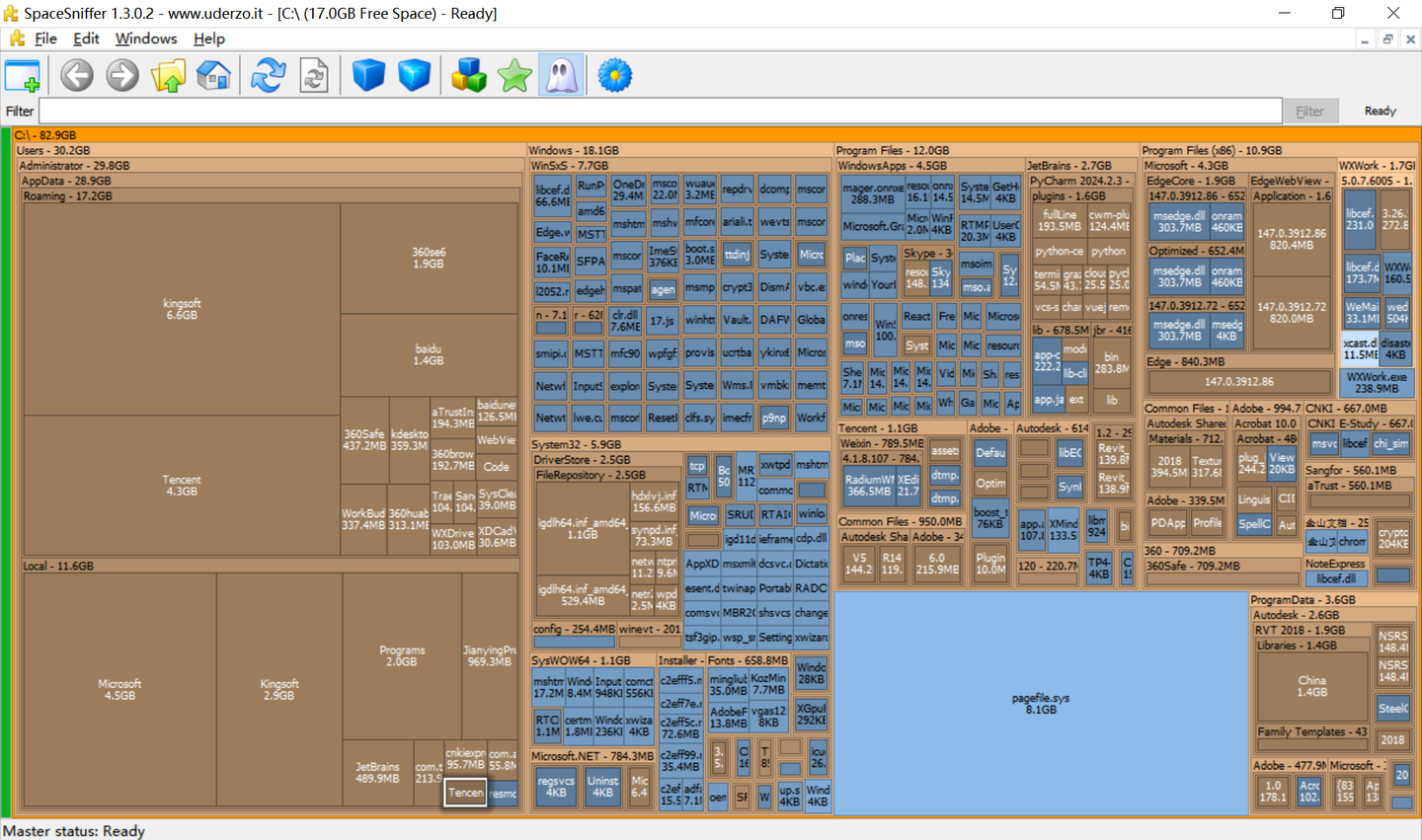Click the colored cubes icon
The image size is (1422, 840).
pos(469,76)
